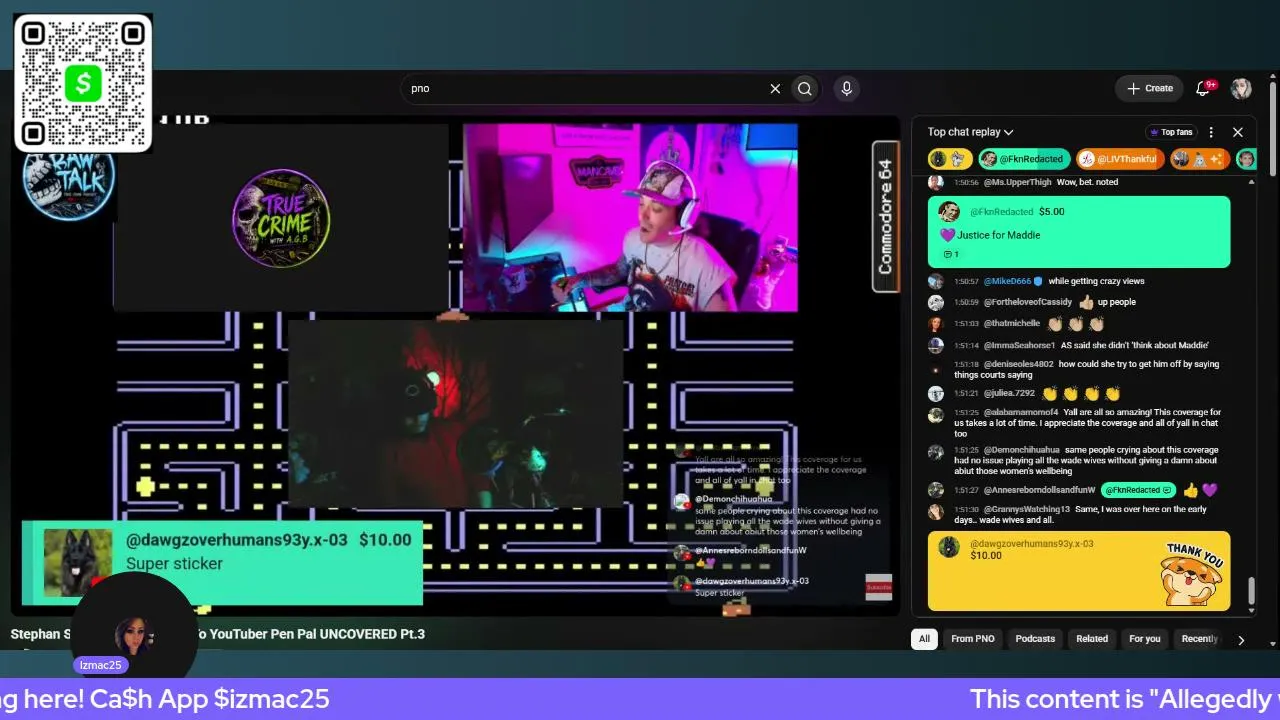The height and width of the screenshot is (720, 1280).
Task: Switch to the Related tab
Action: (x=1092, y=639)
